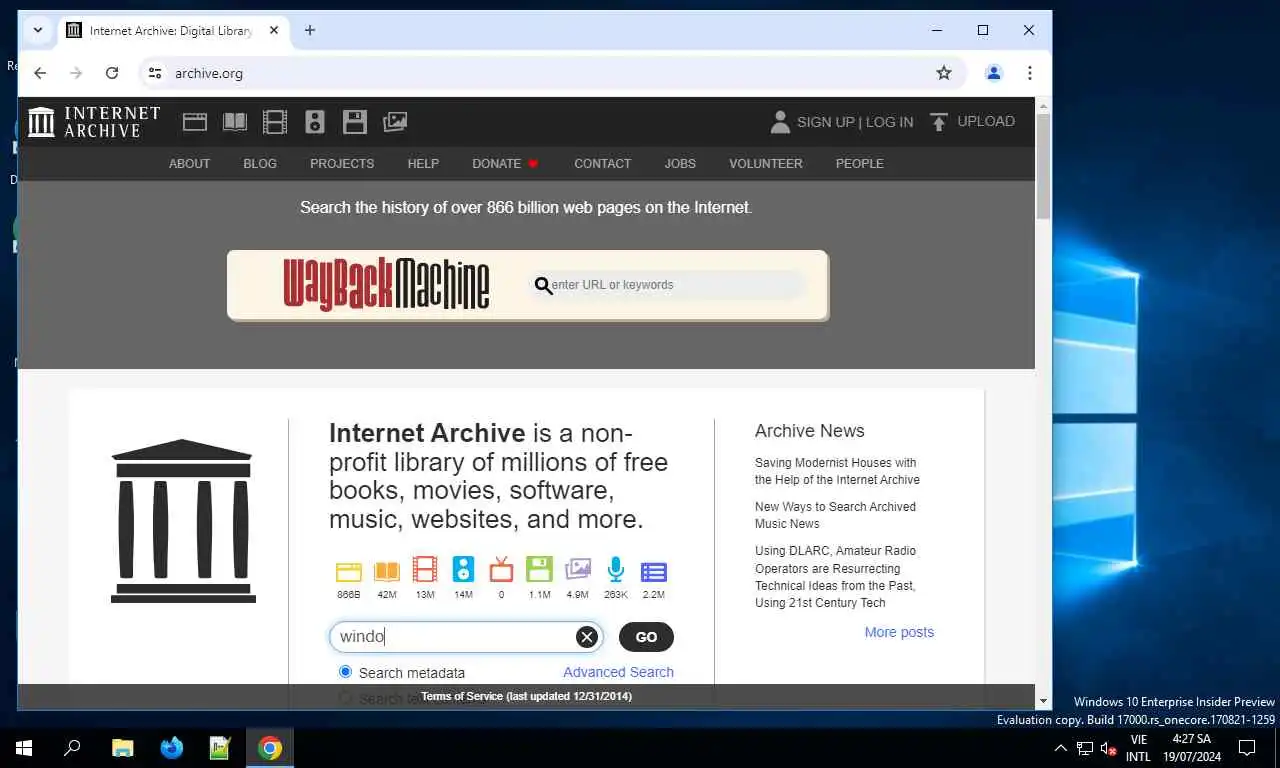This screenshot has height=768, width=1280.
Task: Expand the Chrome tab search dropdown
Action: [x=38, y=30]
